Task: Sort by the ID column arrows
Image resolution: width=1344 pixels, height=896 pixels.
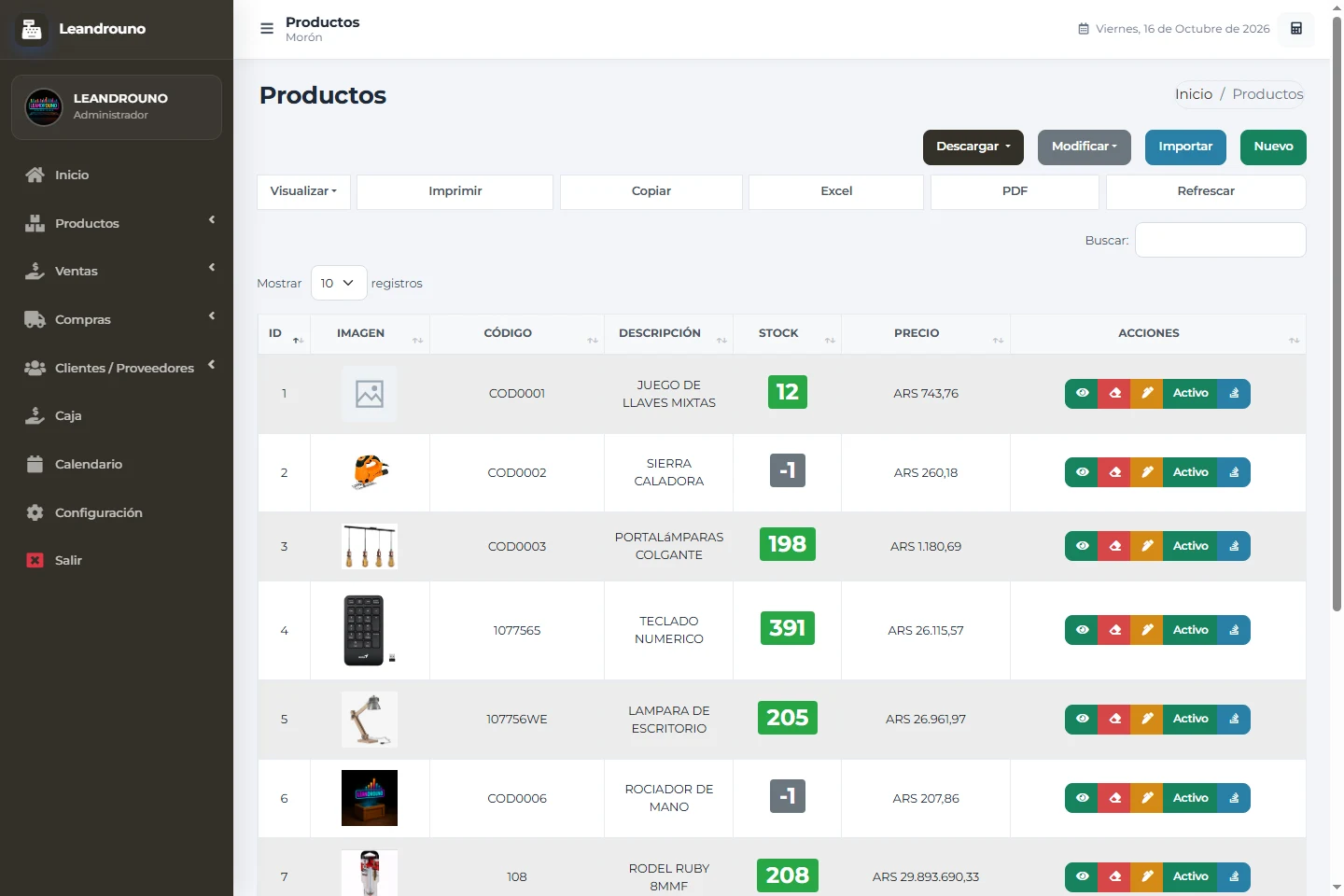Action: click(x=298, y=341)
